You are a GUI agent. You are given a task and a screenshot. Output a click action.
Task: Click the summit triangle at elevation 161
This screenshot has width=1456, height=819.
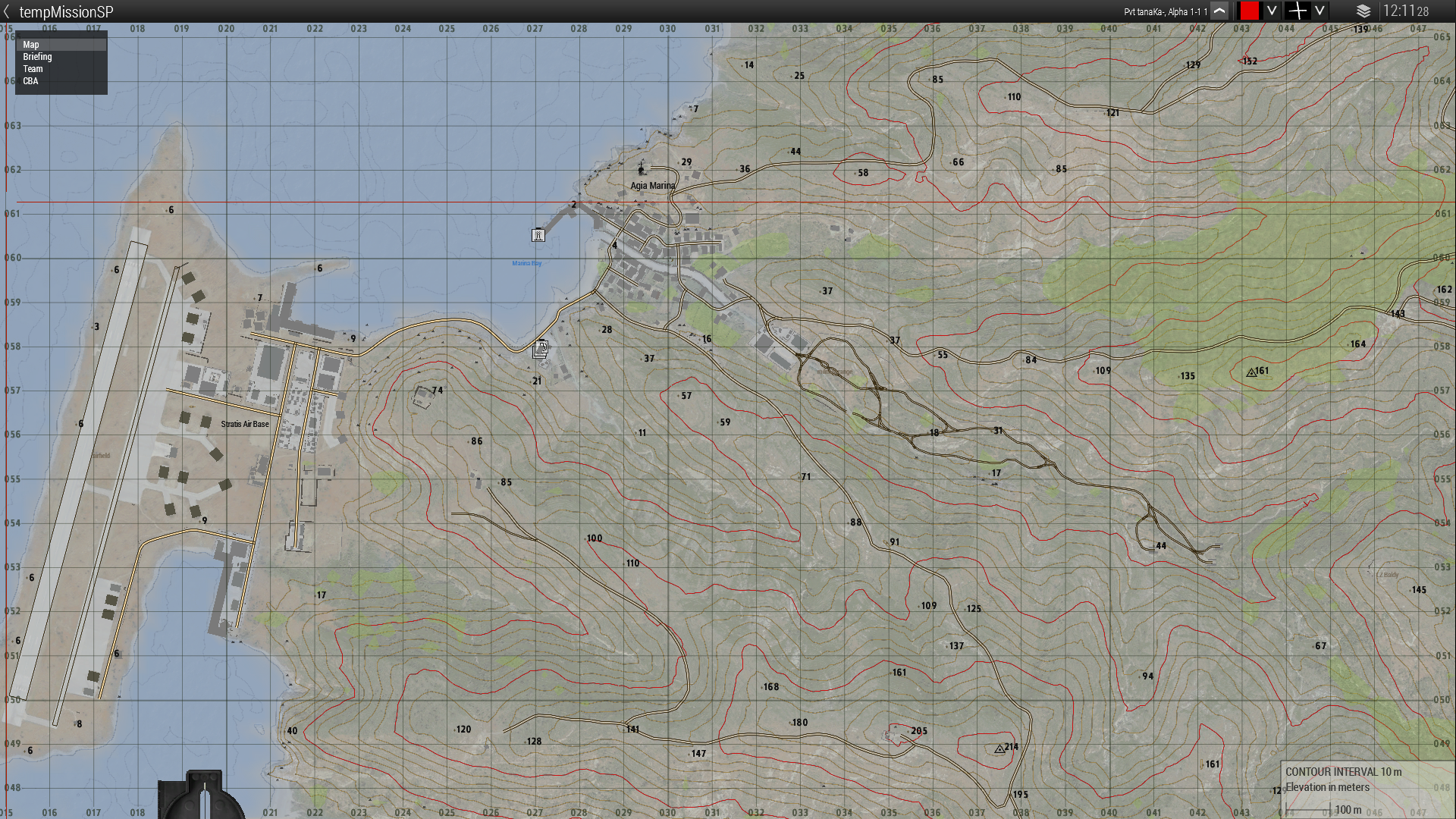tap(1251, 373)
